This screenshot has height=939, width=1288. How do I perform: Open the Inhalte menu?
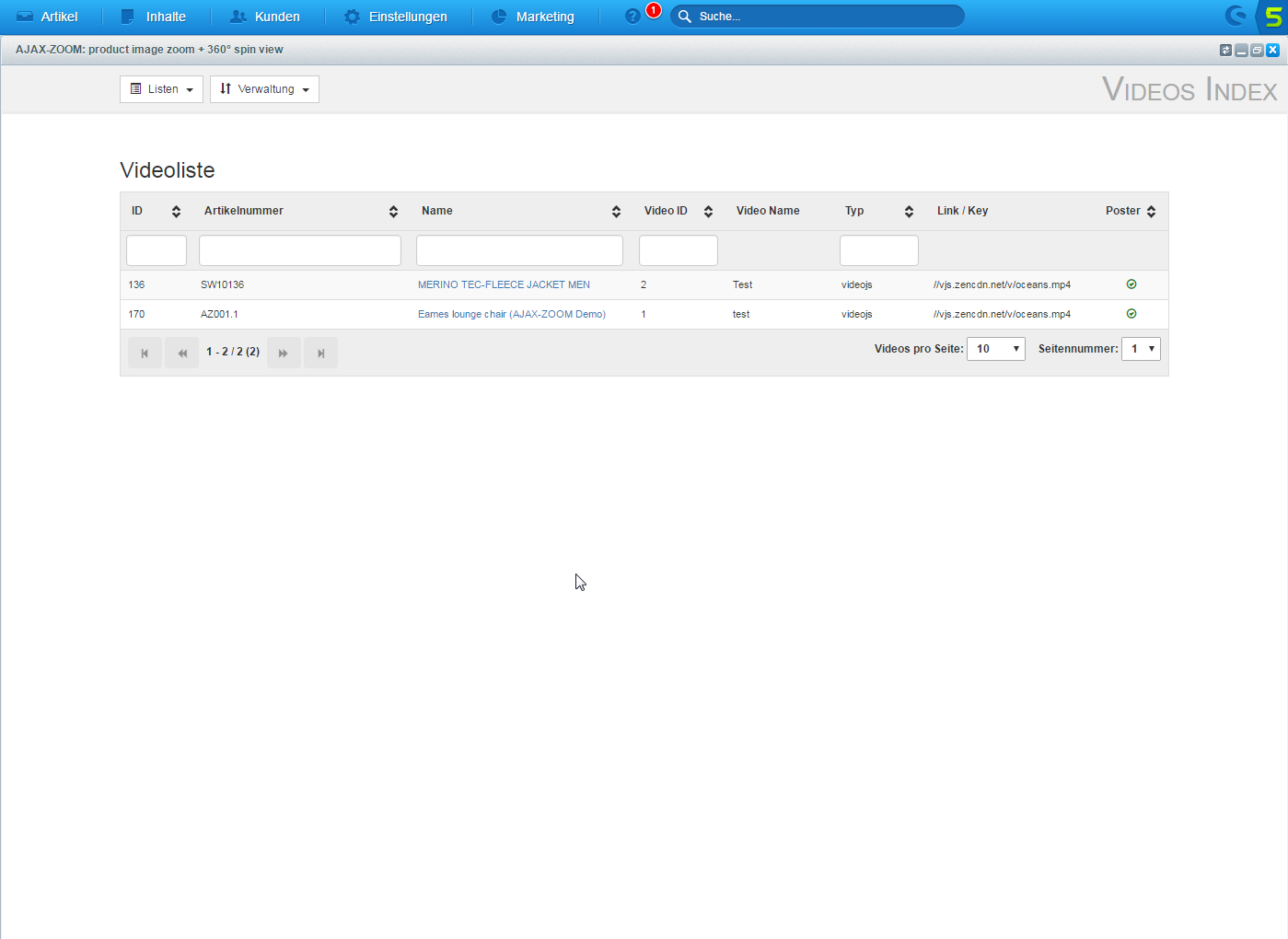pyautogui.click(x=154, y=17)
